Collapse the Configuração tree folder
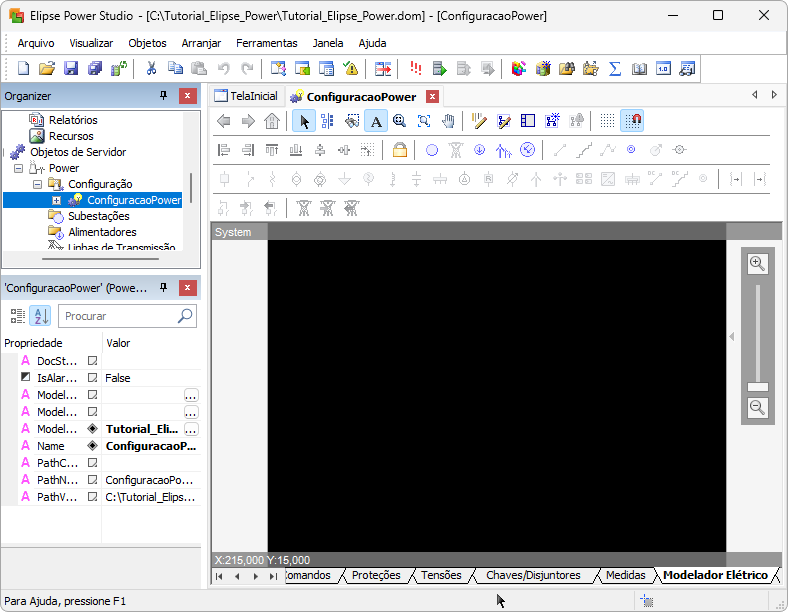 click(x=37, y=184)
